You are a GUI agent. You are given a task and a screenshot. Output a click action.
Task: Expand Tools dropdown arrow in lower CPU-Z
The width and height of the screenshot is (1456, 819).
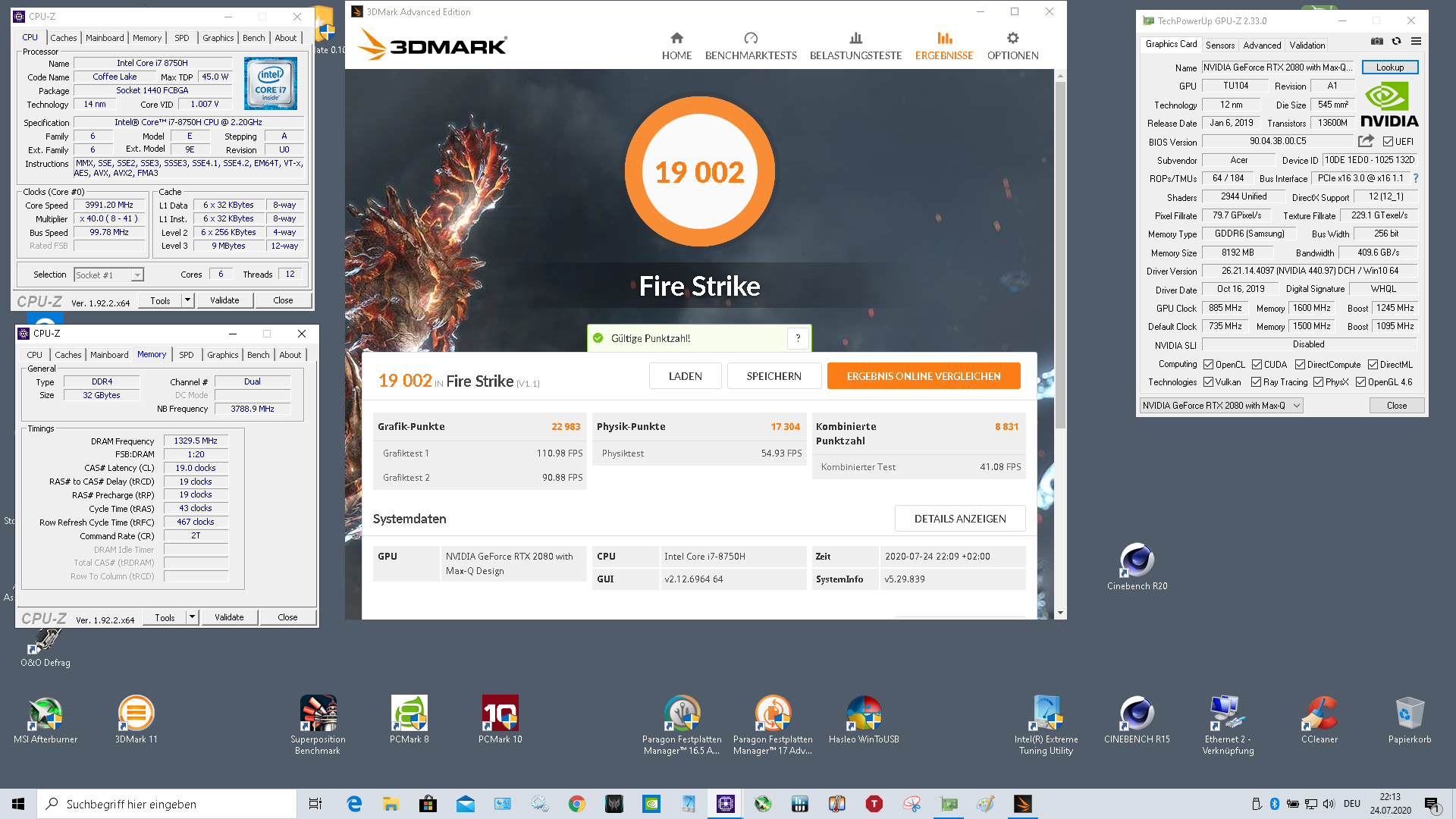[192, 617]
